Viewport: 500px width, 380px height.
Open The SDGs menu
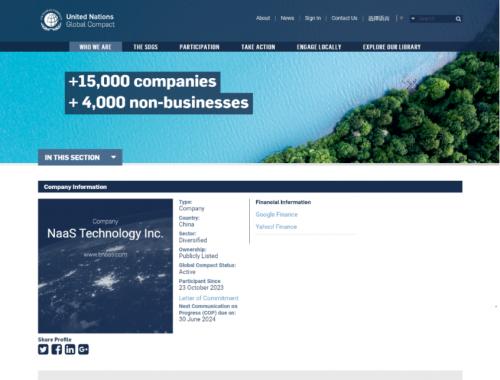point(145,47)
